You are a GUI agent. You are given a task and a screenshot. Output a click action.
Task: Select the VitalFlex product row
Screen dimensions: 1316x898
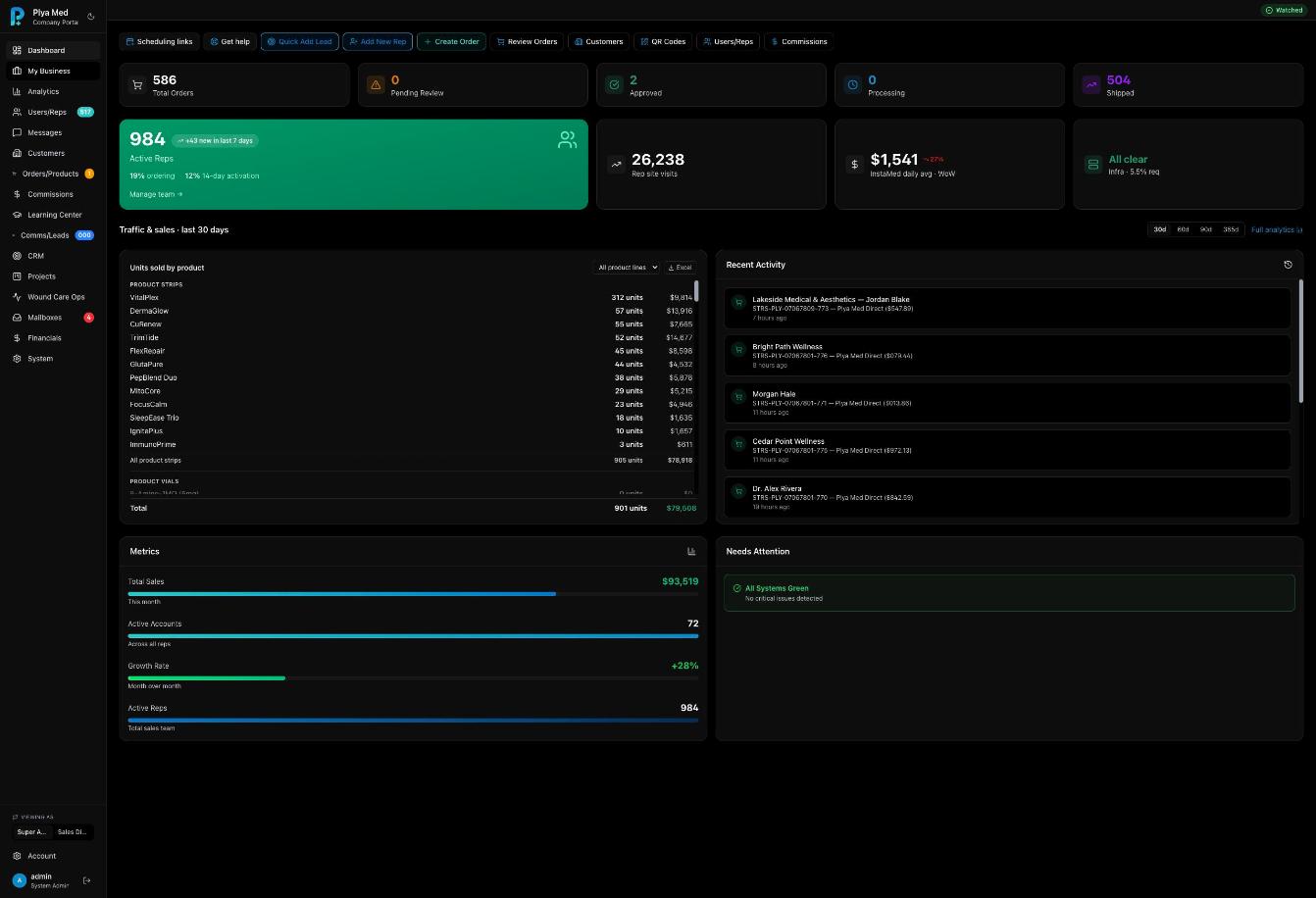tap(411, 297)
